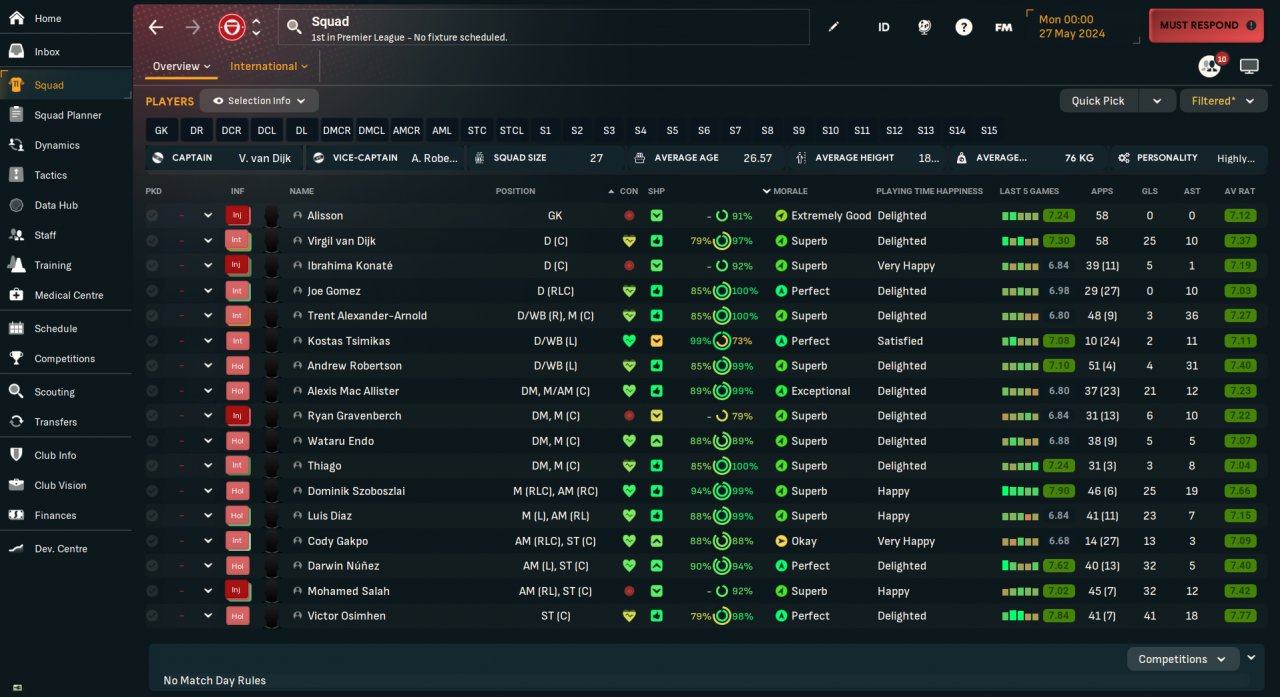Sort by the AV RAT column header

[x=1239, y=191]
